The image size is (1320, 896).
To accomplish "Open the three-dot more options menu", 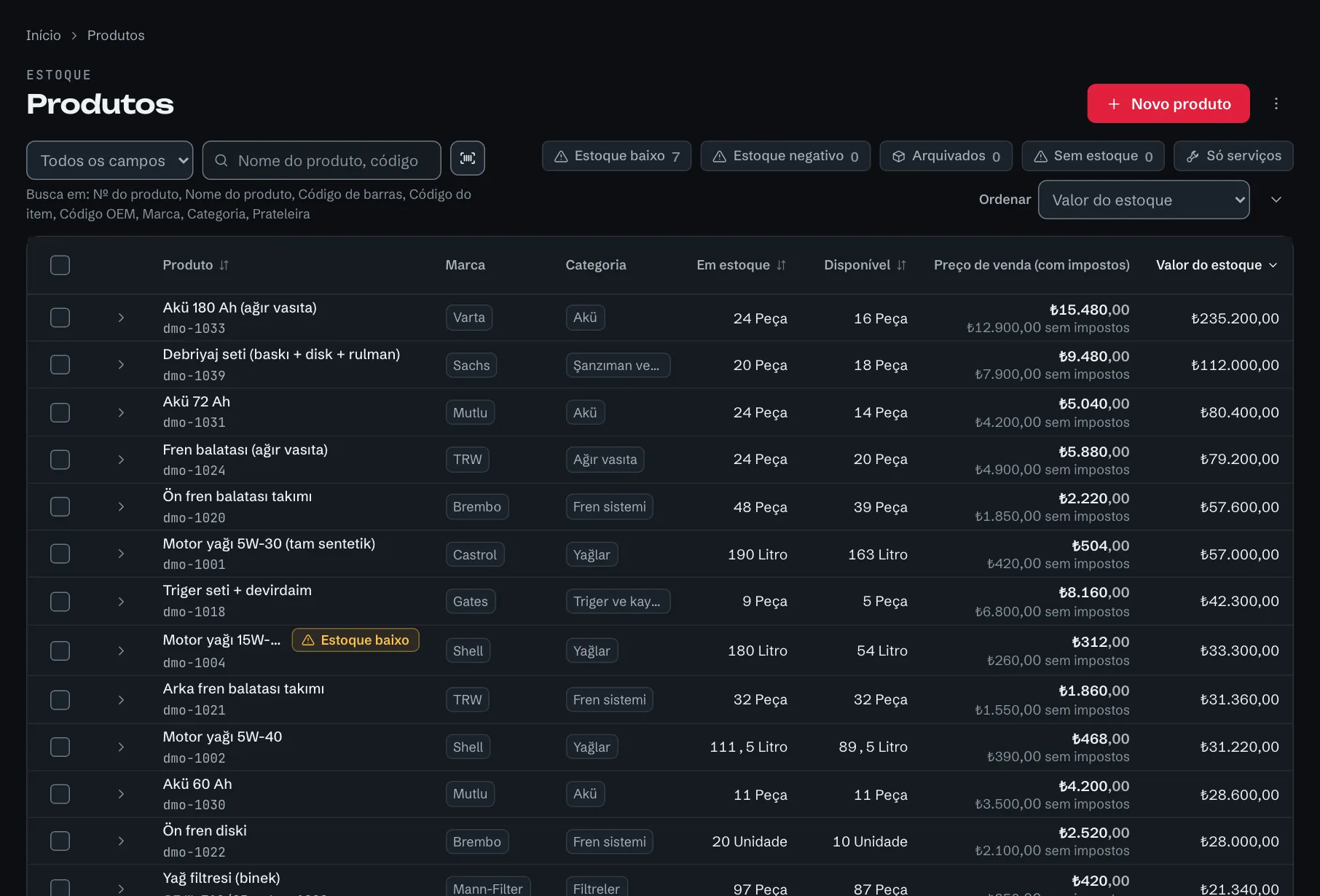I will point(1276,103).
